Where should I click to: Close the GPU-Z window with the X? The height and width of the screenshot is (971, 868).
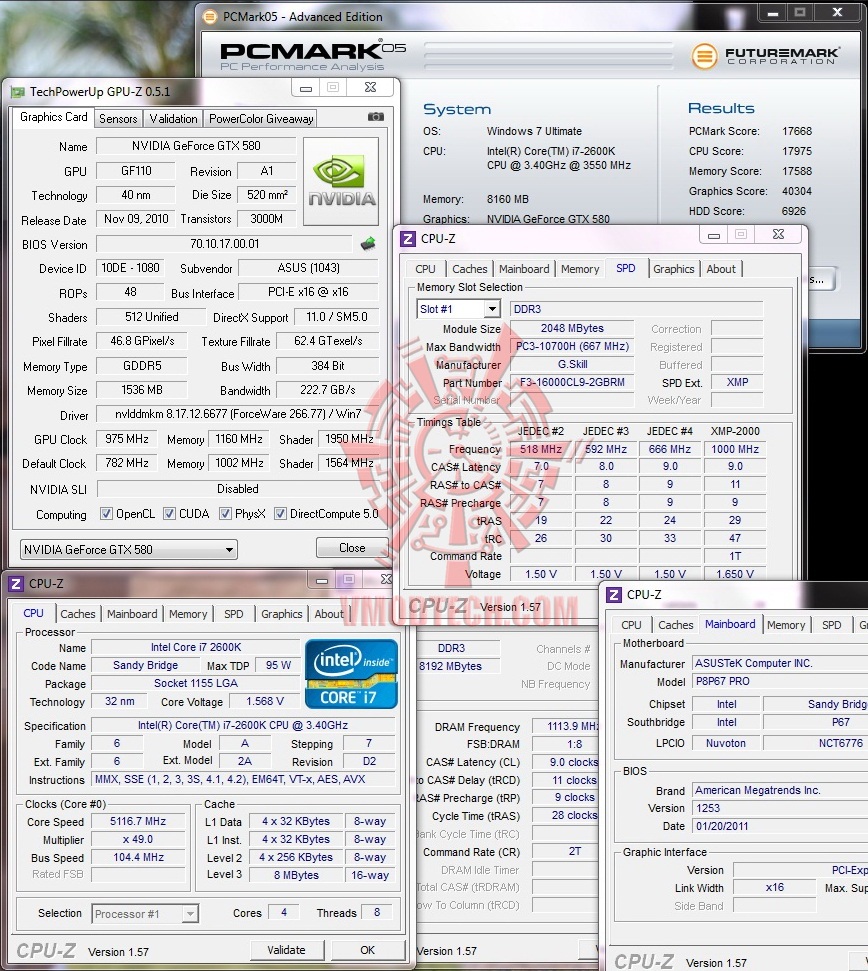pyautogui.click(x=370, y=87)
